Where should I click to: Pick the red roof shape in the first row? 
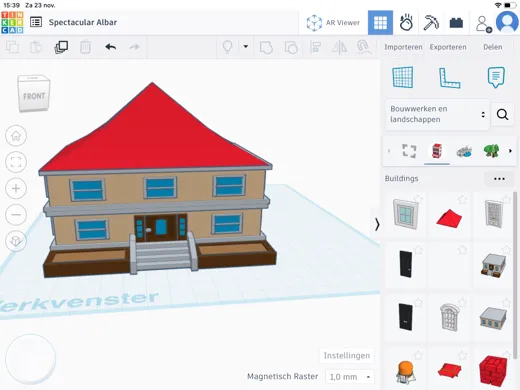449,218
